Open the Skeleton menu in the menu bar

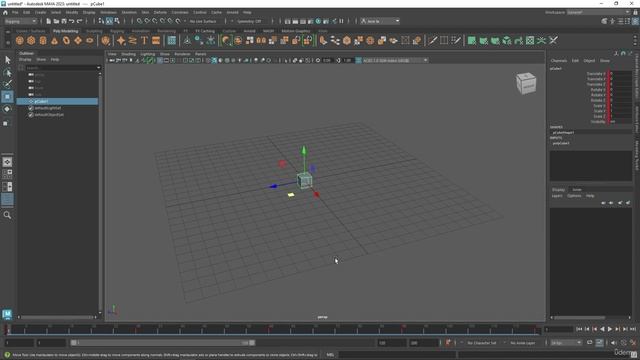click(x=129, y=12)
